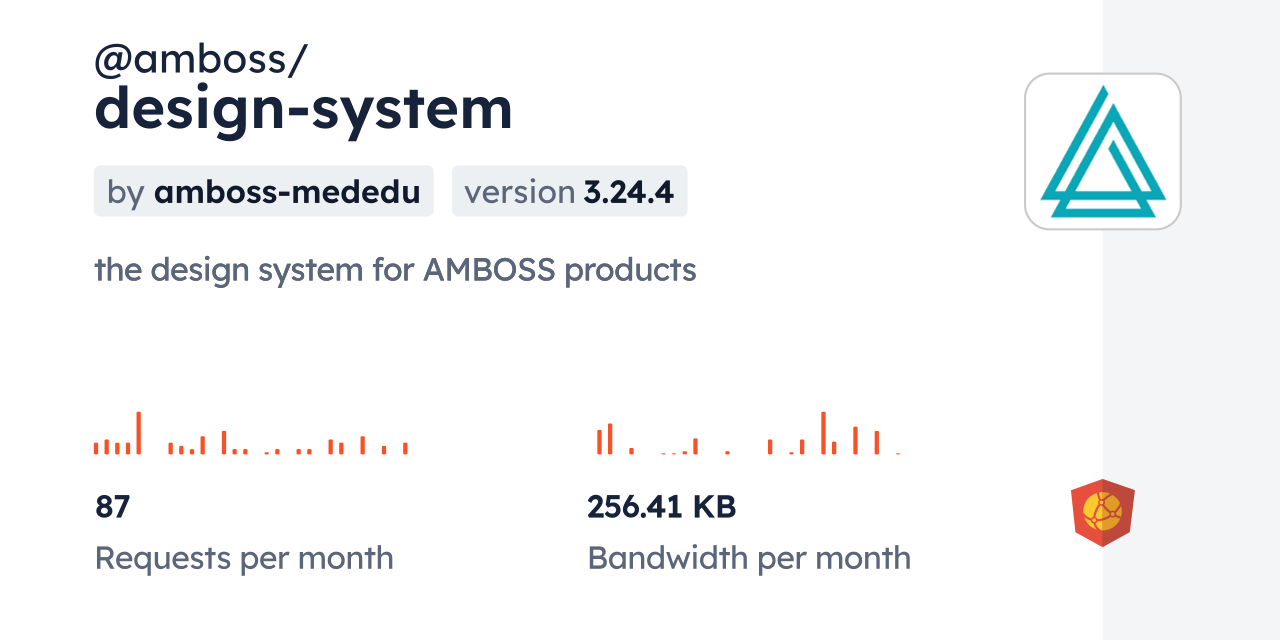Click the tallest bar in the requests chart
This screenshot has height=640, width=1280.
139,433
